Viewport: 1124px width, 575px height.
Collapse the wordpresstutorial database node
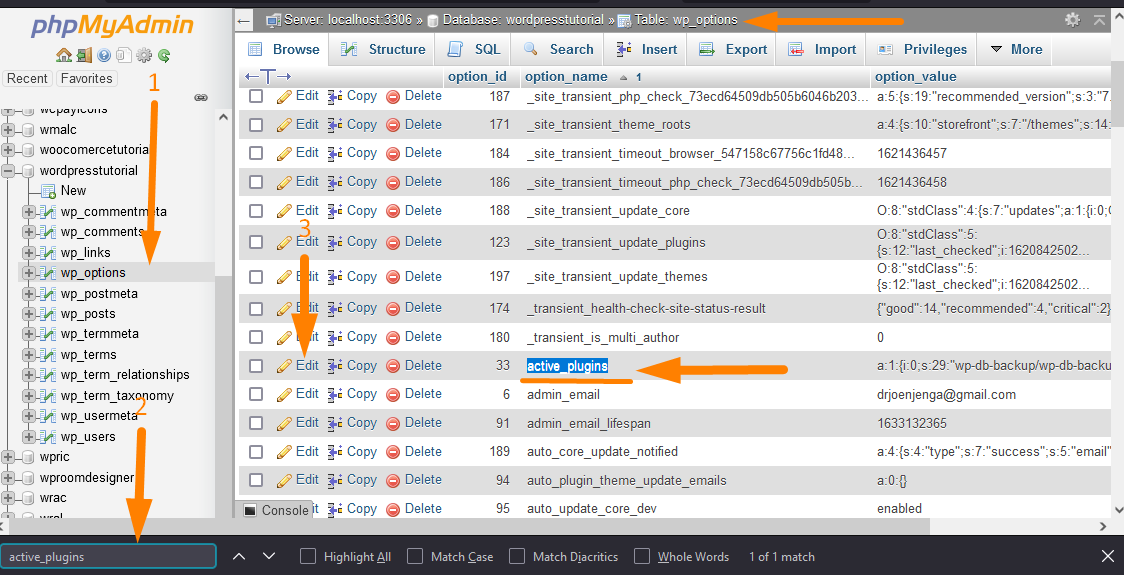(9, 171)
